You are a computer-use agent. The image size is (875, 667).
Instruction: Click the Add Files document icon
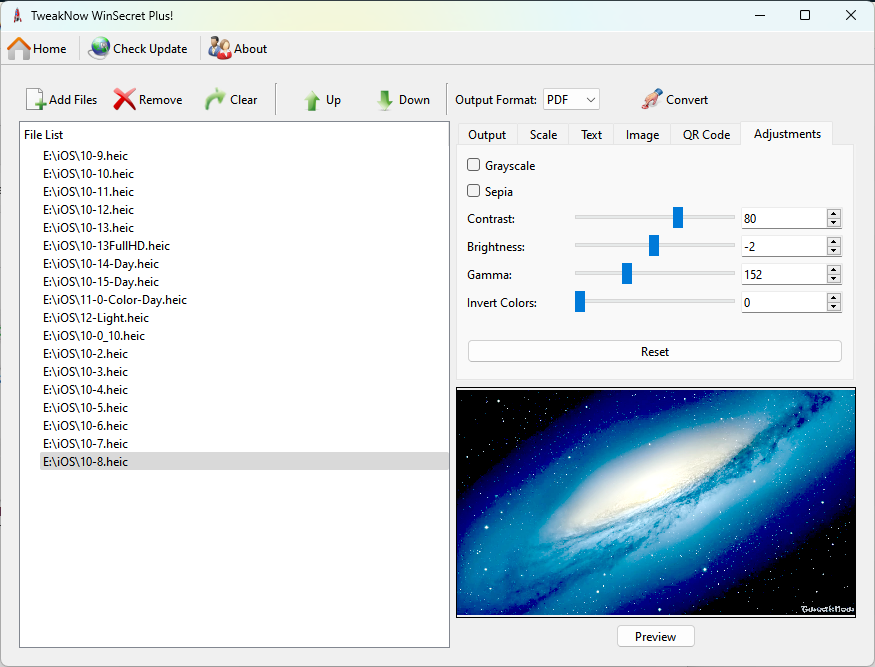(36, 99)
